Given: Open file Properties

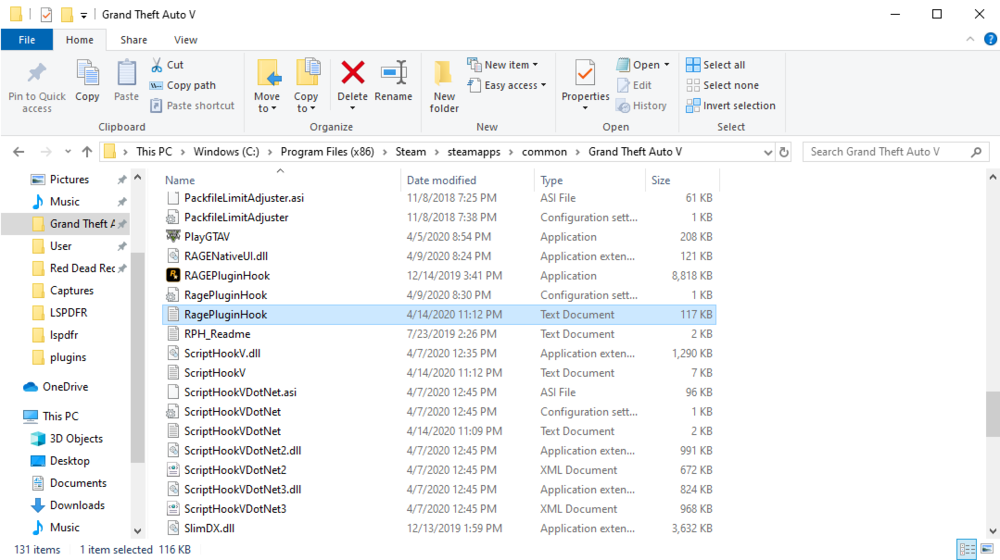Looking at the screenshot, I should tap(585, 78).
